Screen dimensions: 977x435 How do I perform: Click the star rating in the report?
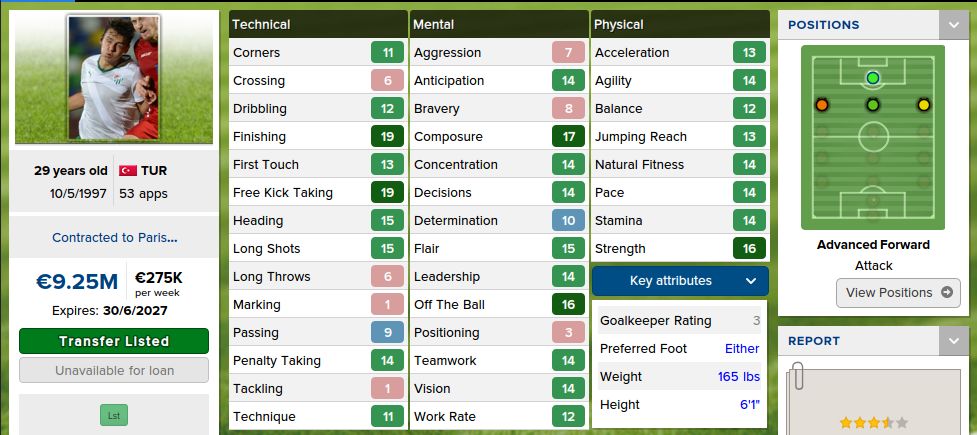tap(873, 423)
